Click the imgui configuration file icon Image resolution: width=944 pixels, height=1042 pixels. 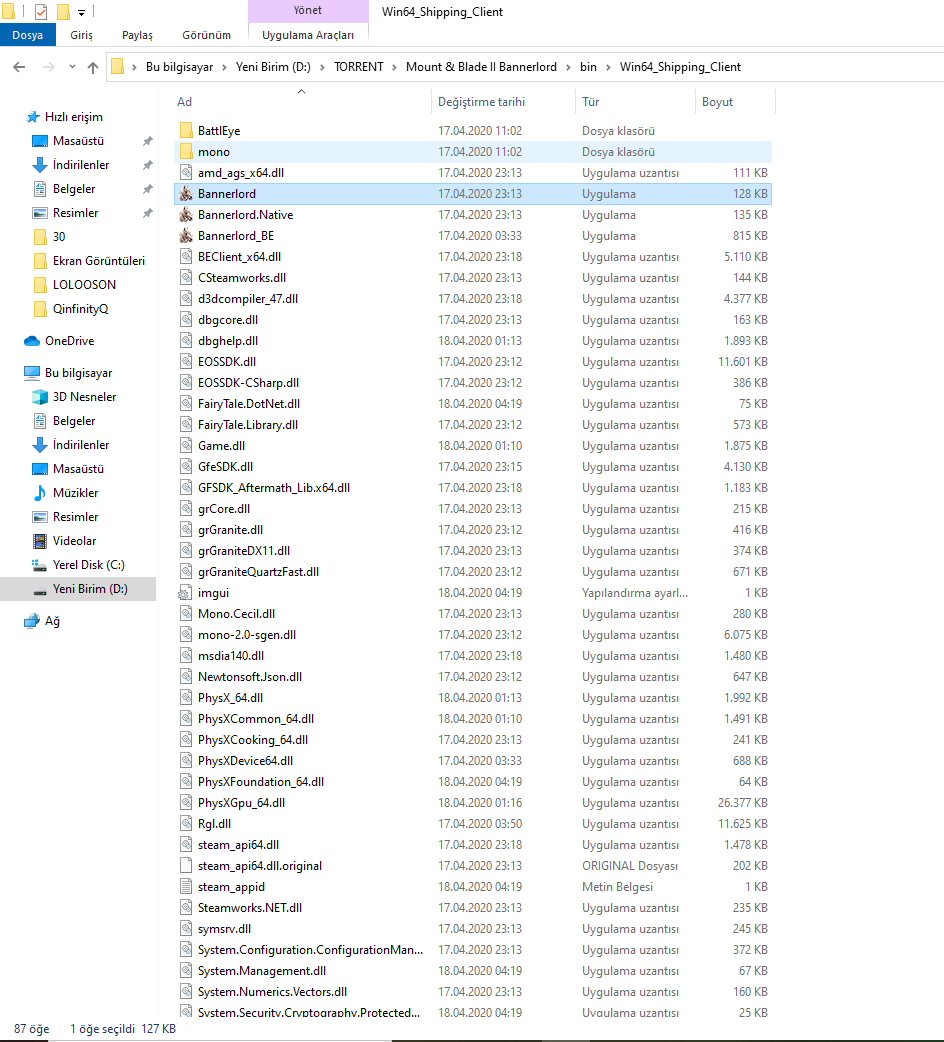click(186, 593)
